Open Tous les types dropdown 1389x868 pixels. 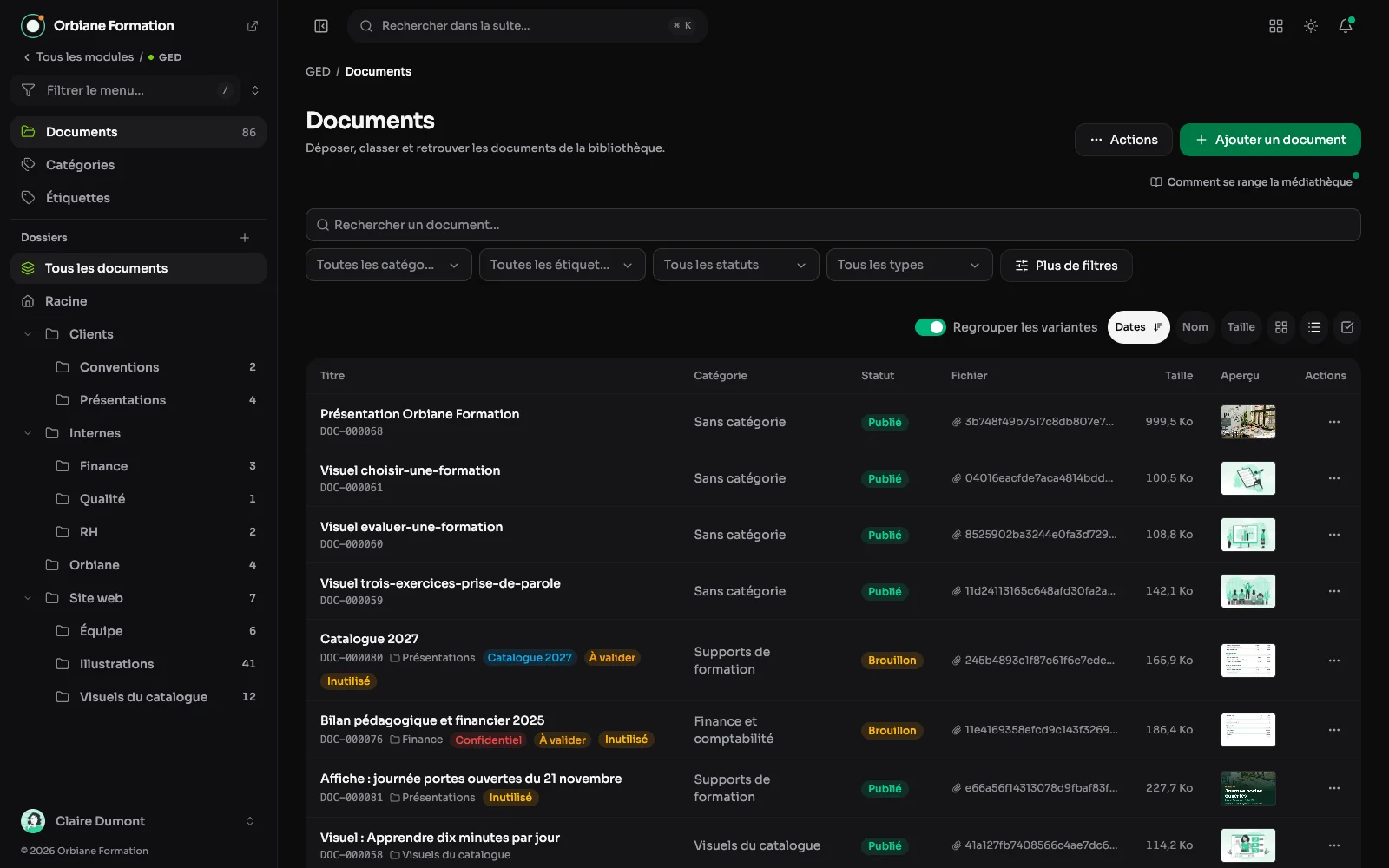(x=910, y=265)
